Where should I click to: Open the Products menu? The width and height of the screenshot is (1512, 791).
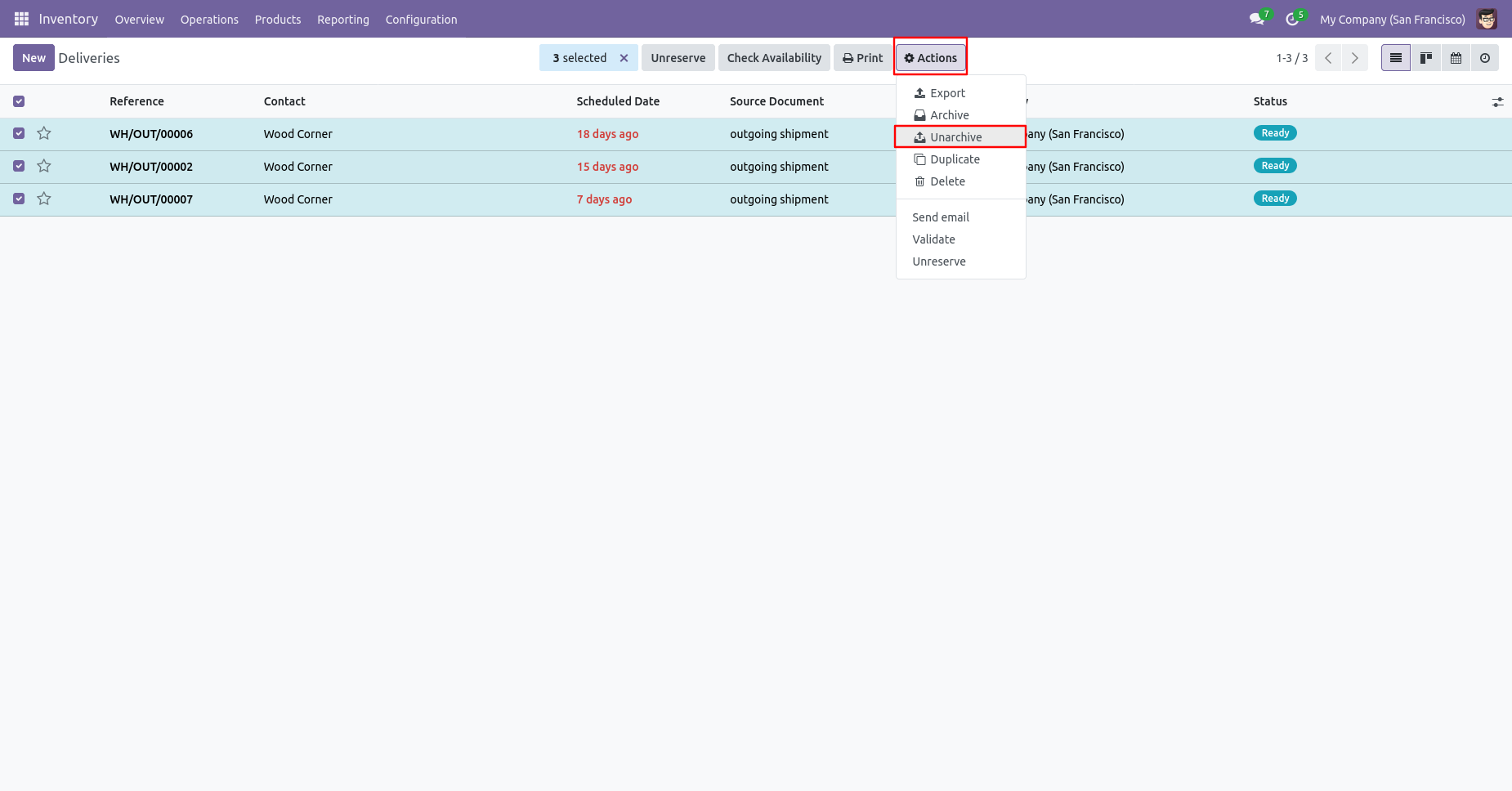point(278,20)
